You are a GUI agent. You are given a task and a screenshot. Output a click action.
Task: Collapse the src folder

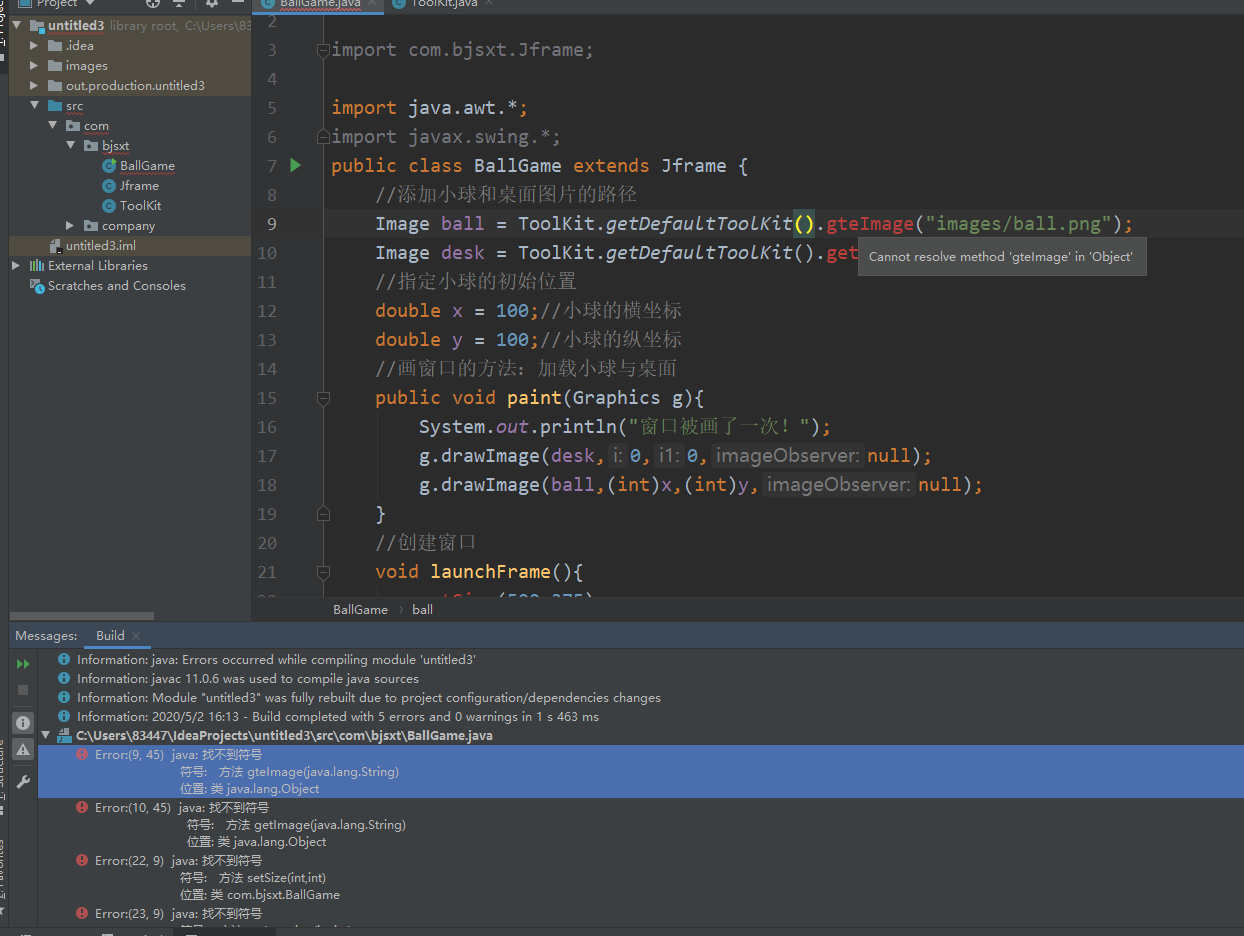(x=35, y=106)
